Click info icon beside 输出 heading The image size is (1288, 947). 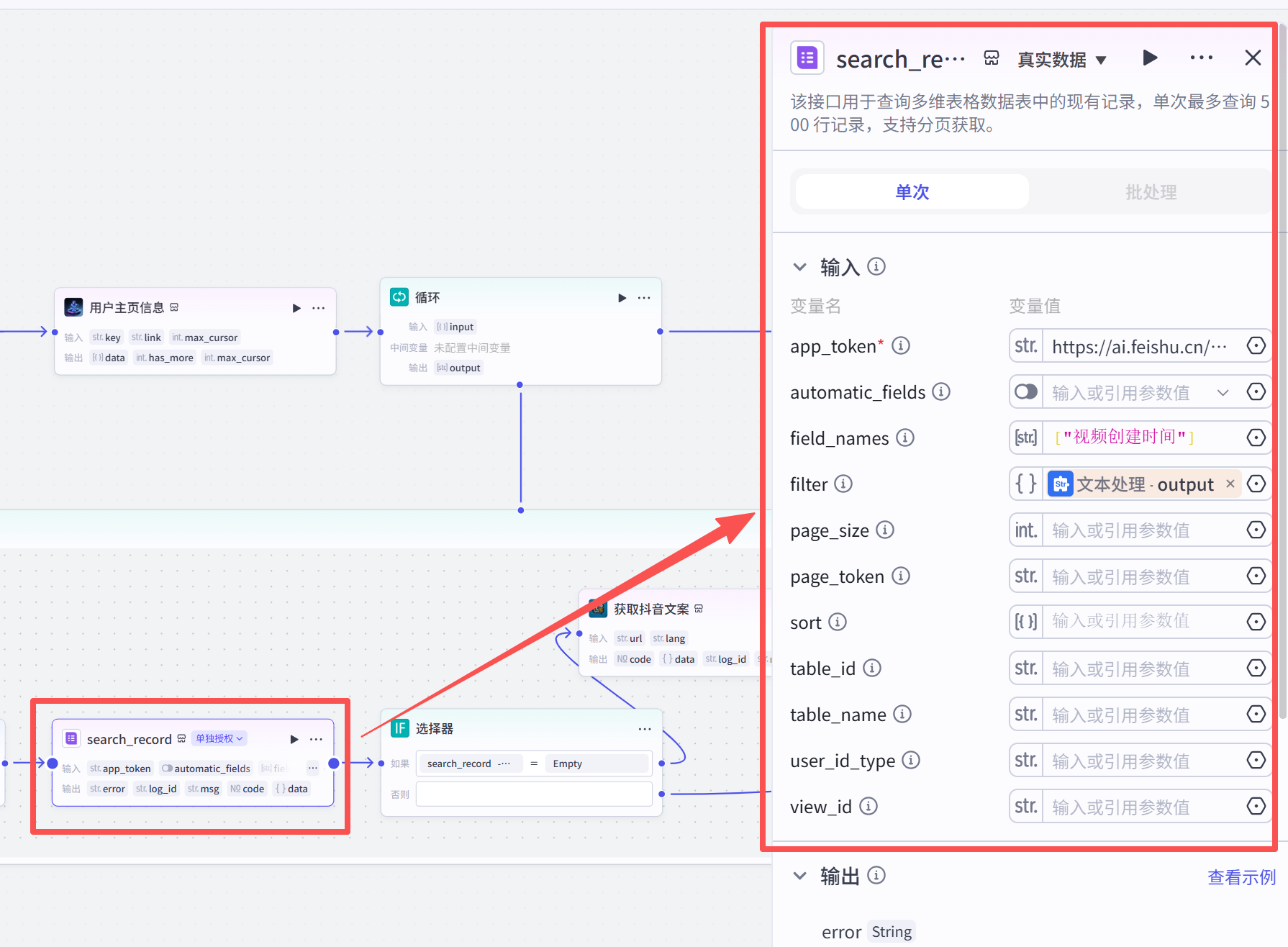coord(876,876)
